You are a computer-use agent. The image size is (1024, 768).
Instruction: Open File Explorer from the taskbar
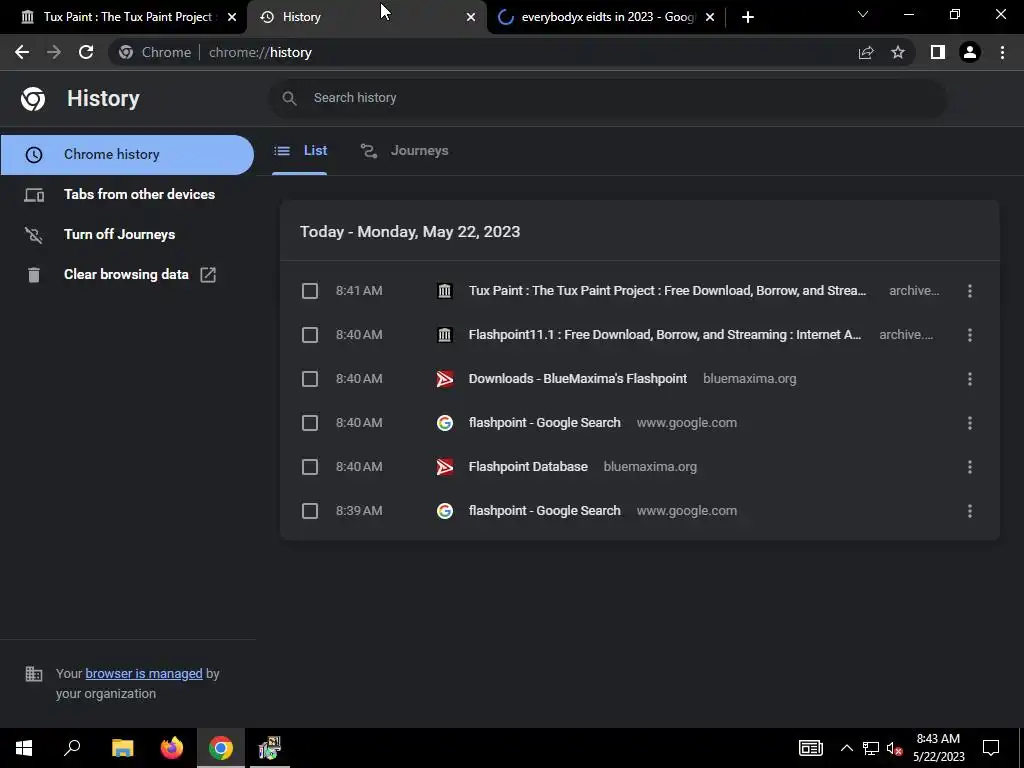[x=122, y=748]
